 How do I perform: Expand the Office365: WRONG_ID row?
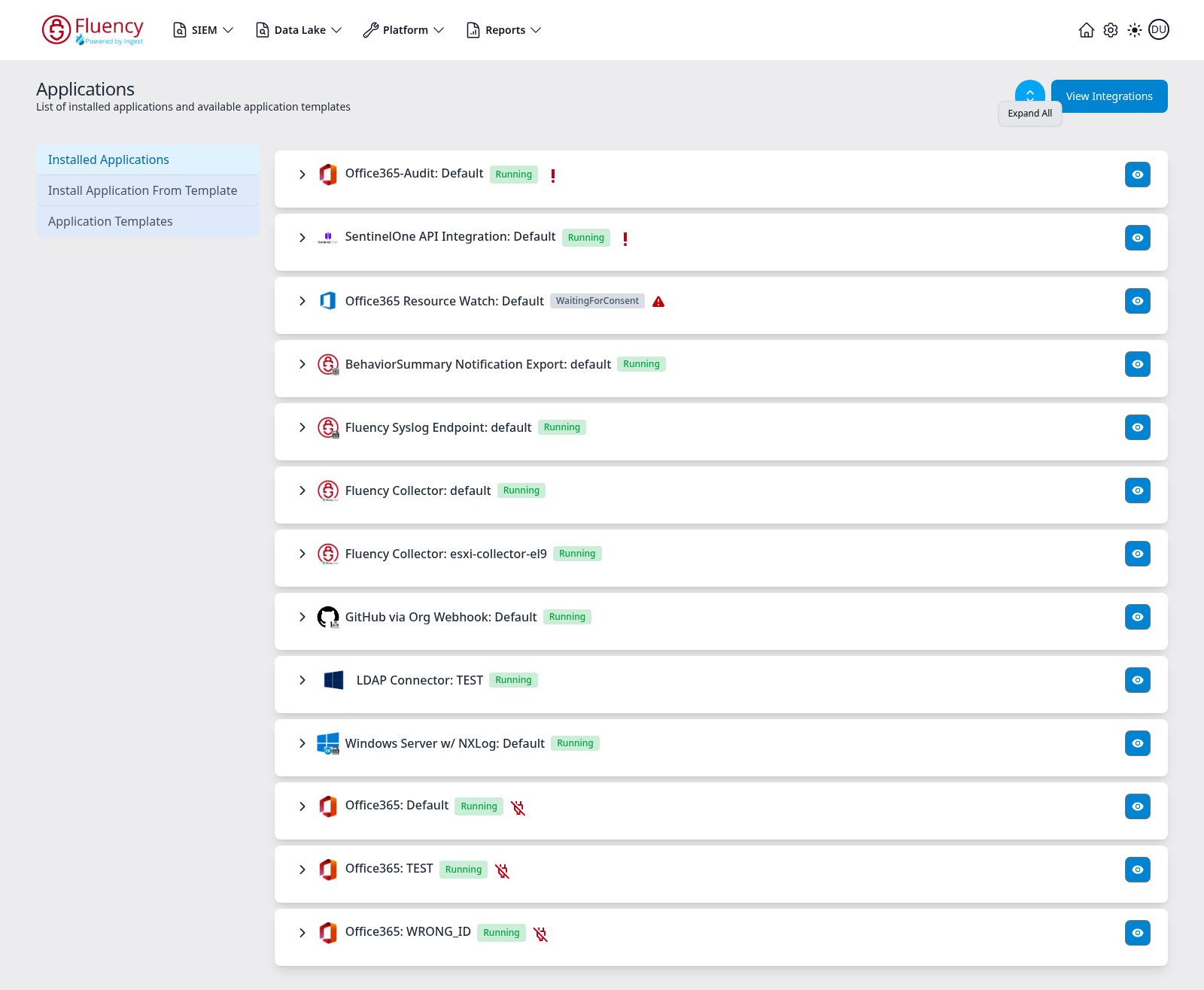[303, 933]
